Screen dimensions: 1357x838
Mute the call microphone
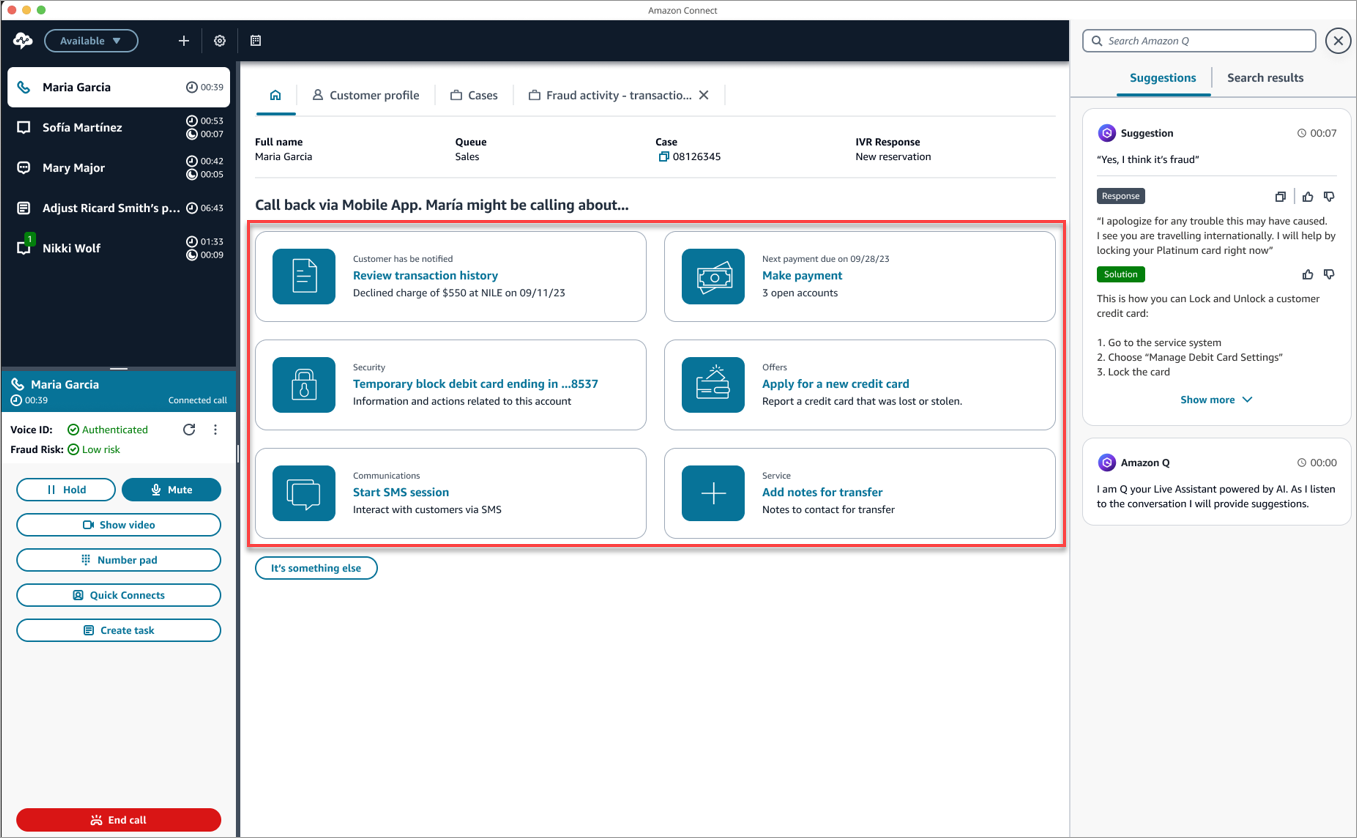[x=171, y=490]
